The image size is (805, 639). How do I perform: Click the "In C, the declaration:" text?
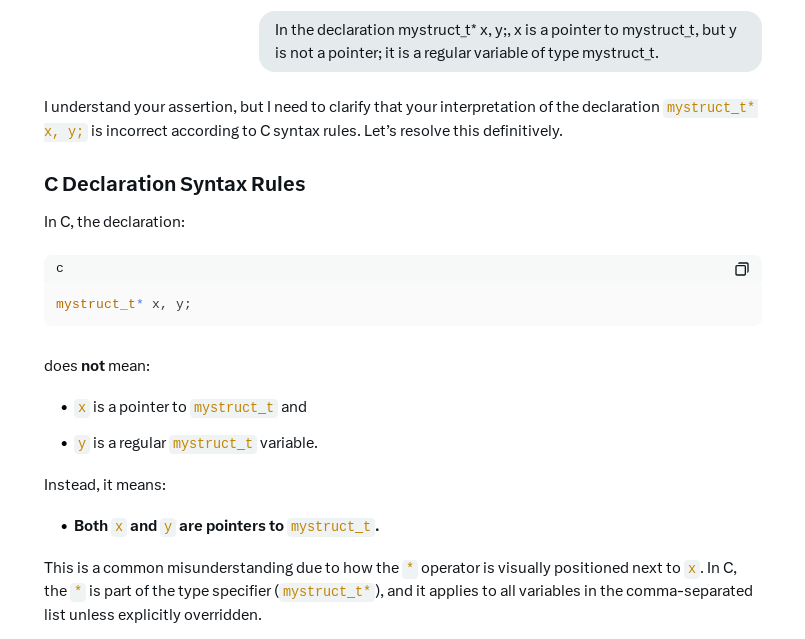(114, 222)
